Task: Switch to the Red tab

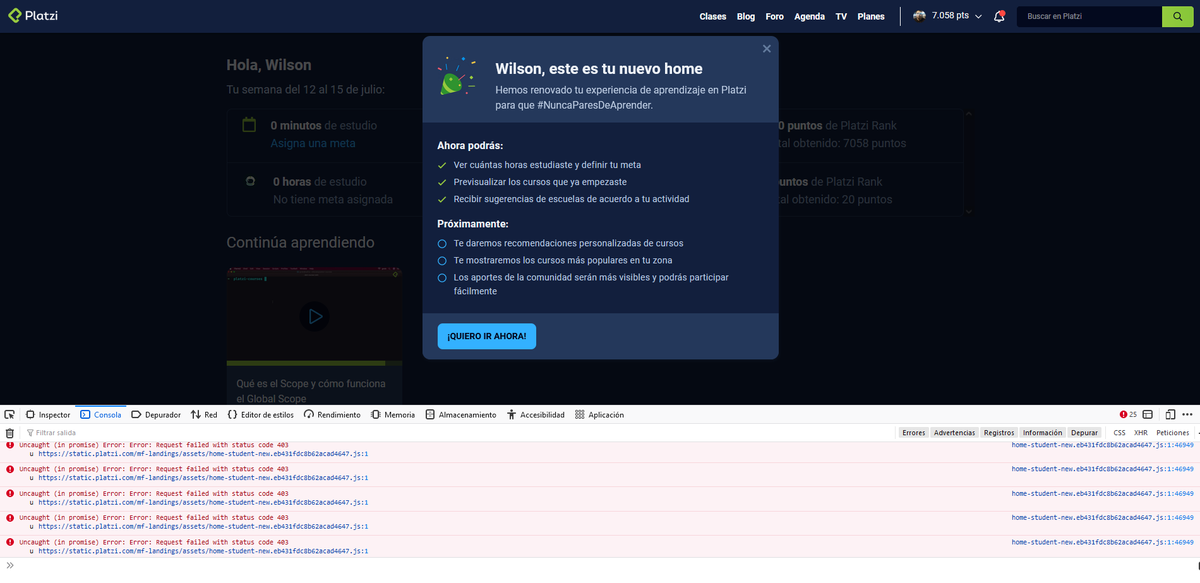Action: pyautogui.click(x=204, y=414)
